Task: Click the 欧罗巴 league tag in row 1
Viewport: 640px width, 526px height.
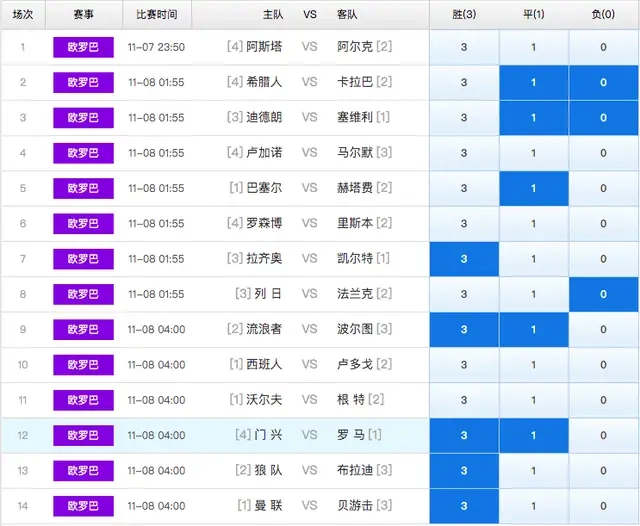Action: pos(83,47)
